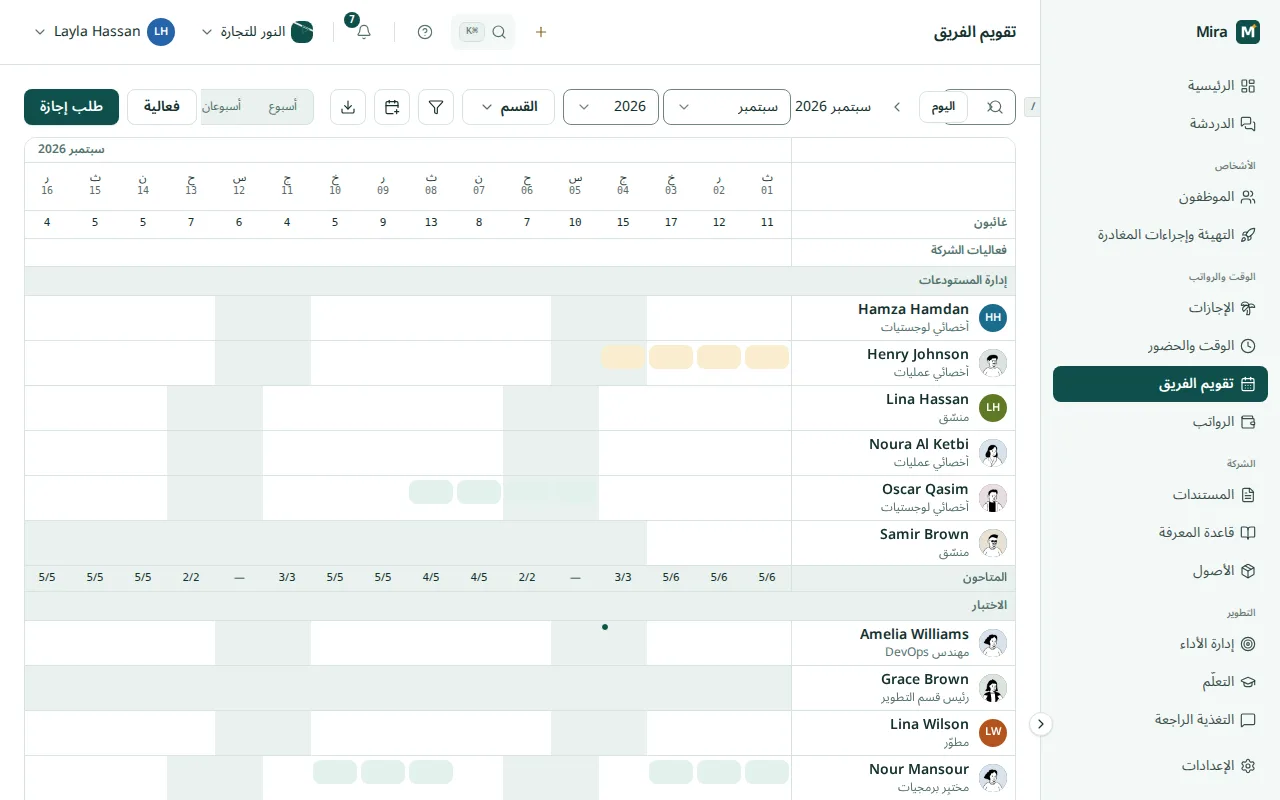The width and height of the screenshot is (1280, 800).
Task: Open global search with the magnifier icon
Action: pyautogui.click(x=499, y=32)
